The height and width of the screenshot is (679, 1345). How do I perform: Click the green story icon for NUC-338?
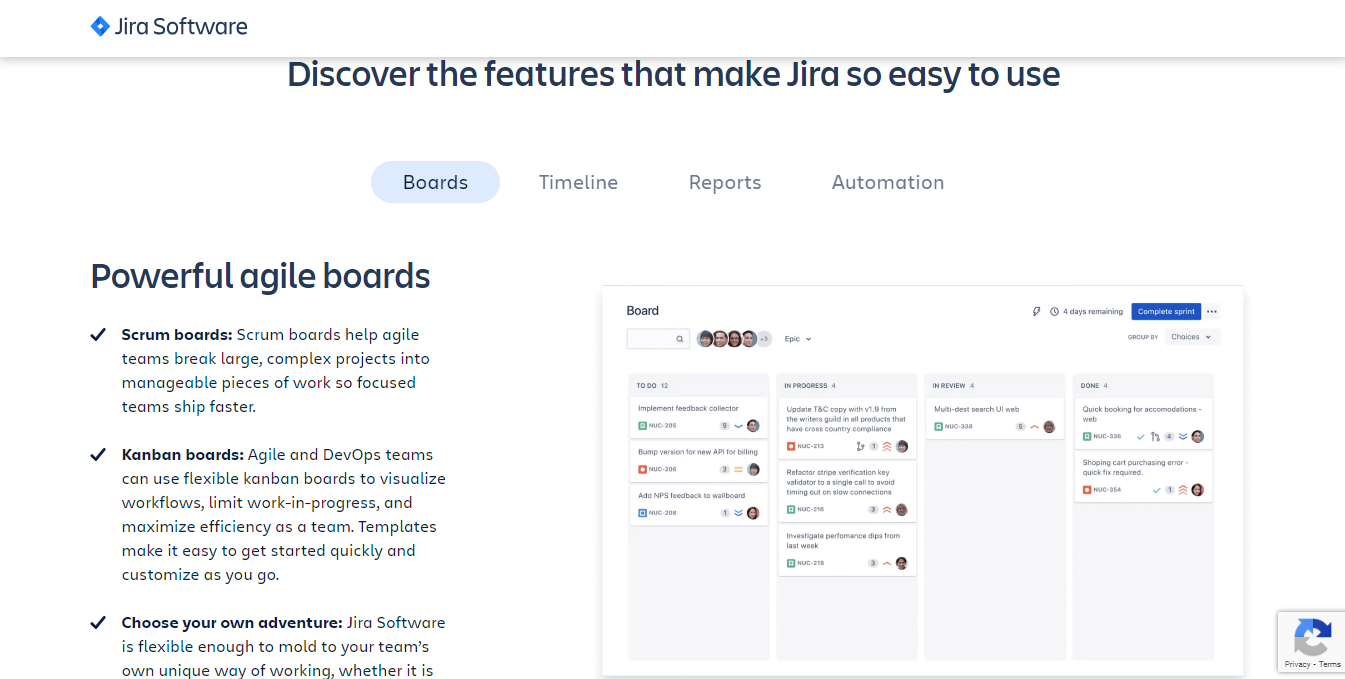click(x=938, y=426)
